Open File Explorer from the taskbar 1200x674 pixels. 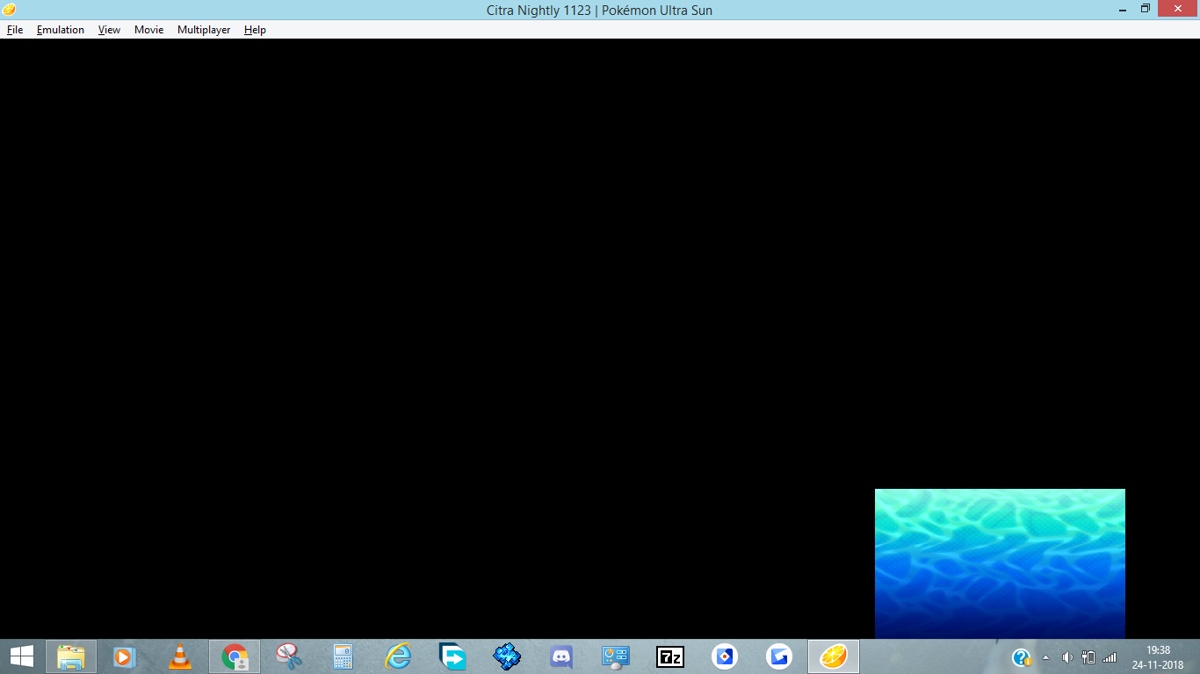click(71, 657)
